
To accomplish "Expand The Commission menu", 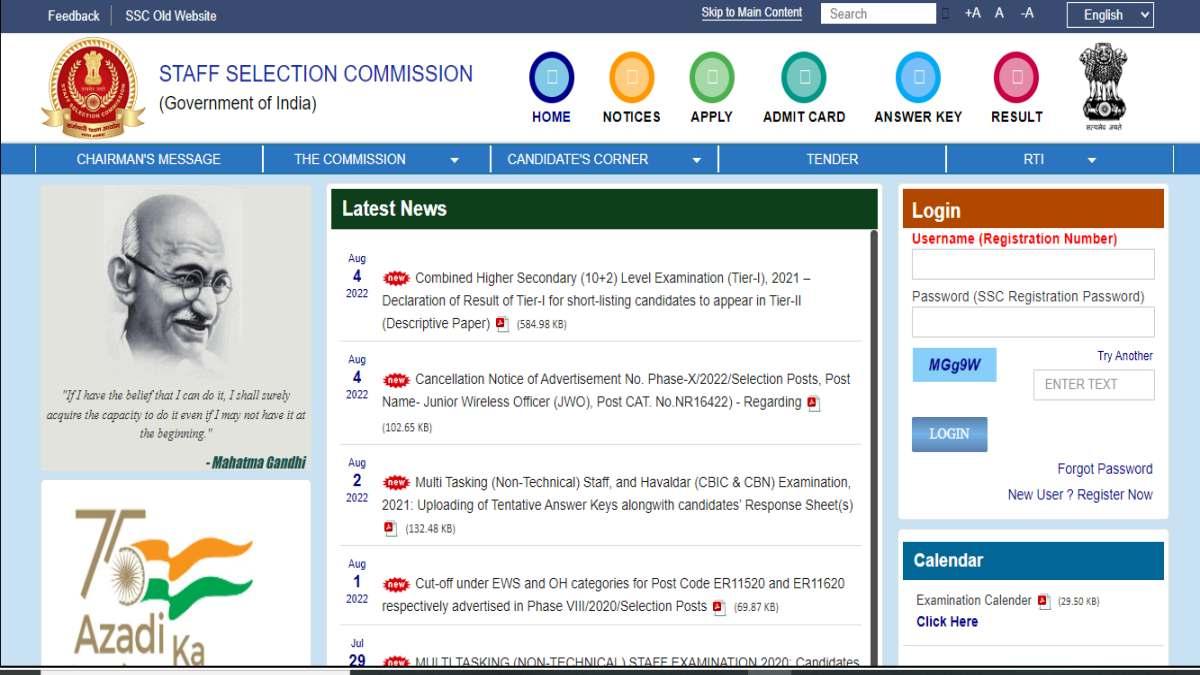I will click(376, 159).
